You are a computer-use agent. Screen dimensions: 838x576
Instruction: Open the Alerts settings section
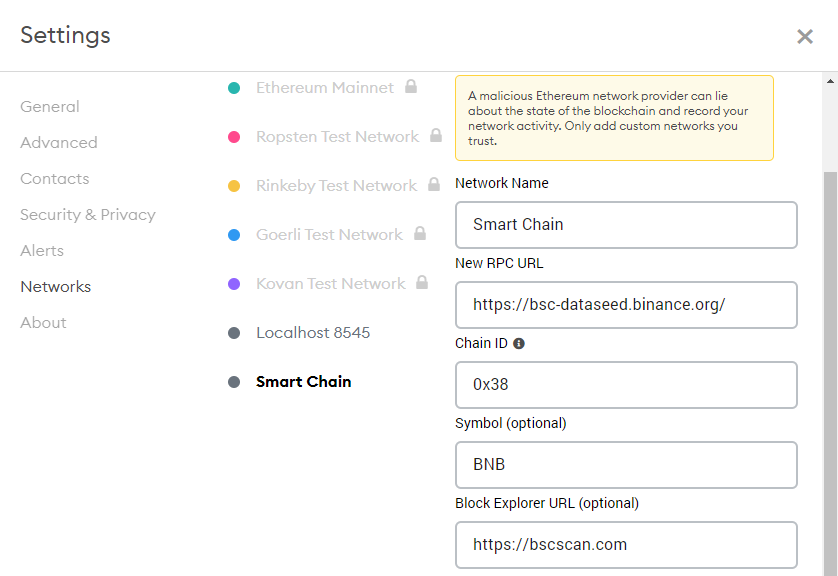coord(42,251)
